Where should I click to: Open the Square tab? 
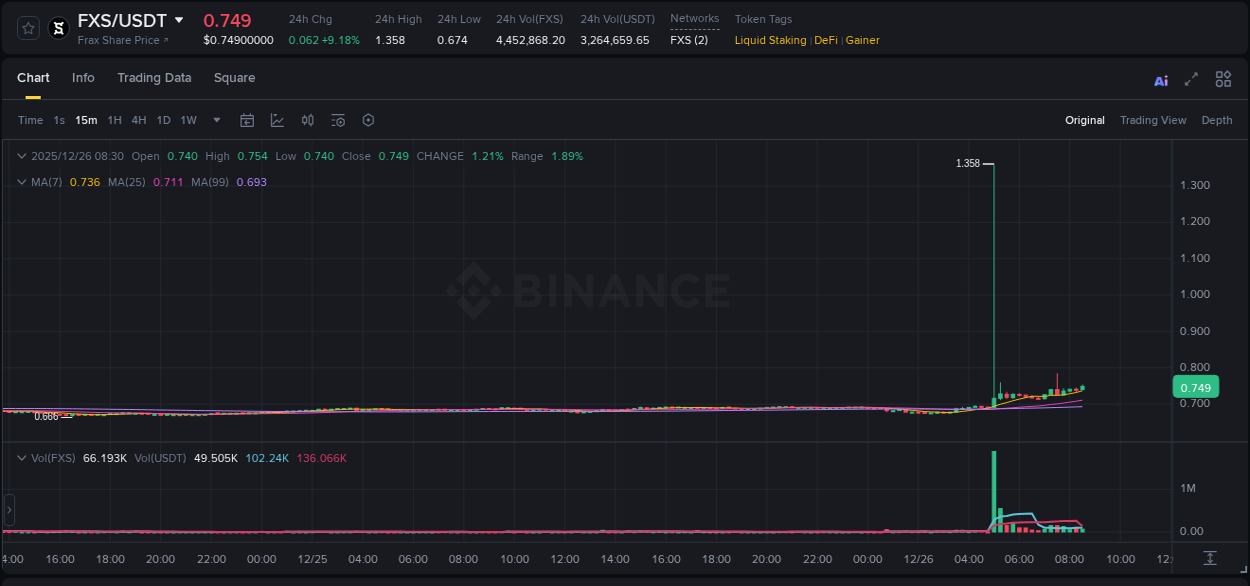tap(234, 78)
